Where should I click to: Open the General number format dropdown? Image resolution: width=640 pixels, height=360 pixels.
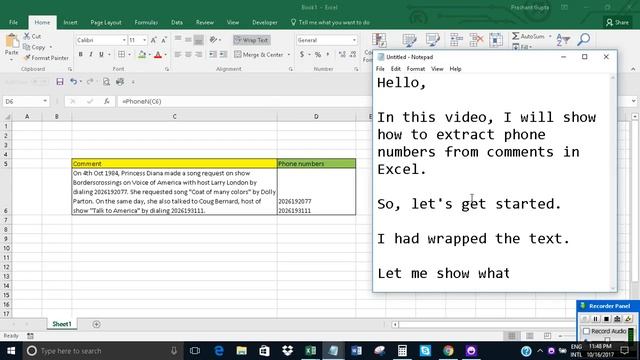coord(354,40)
